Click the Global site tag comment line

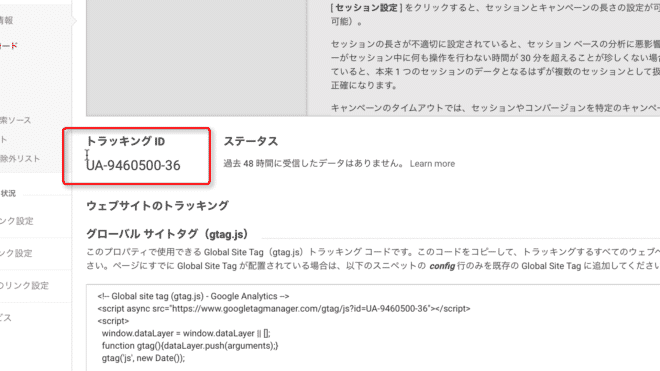click(193, 296)
